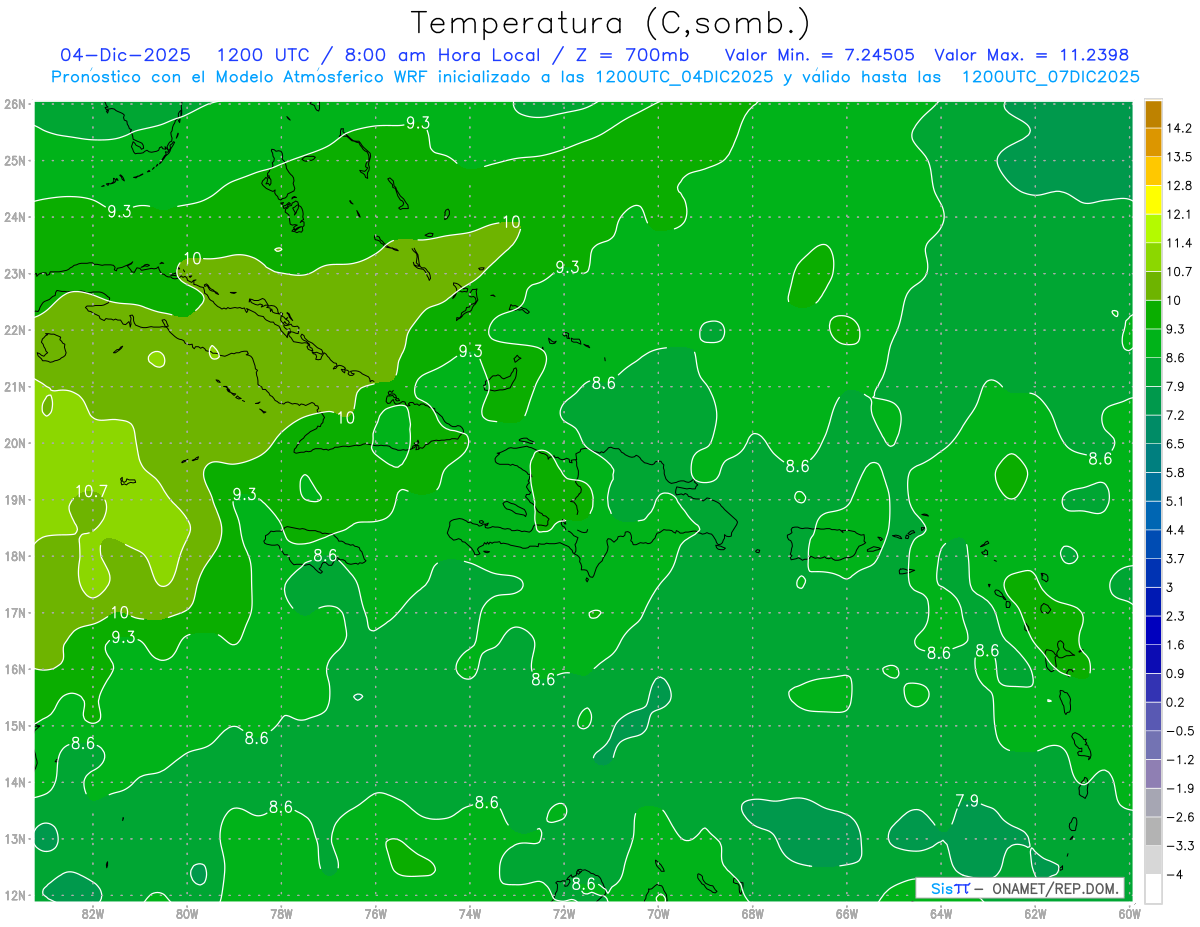Click the white swatch below -4
1200x927 pixels.
pos(1154,888)
